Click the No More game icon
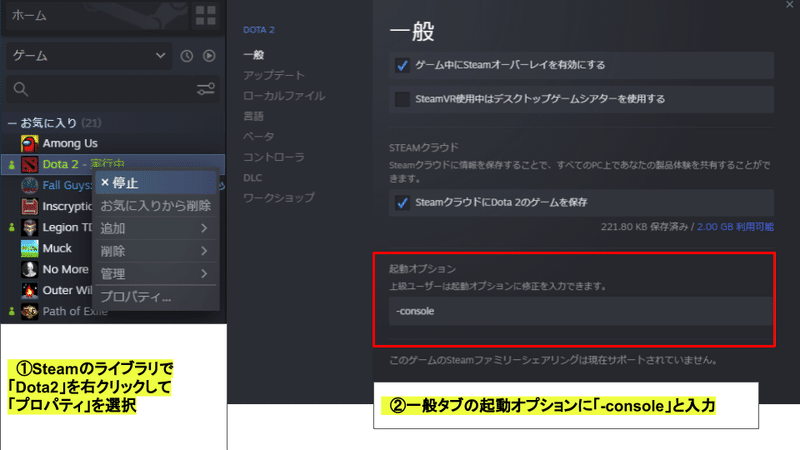Screen dimensions: 800x450 point(30,269)
